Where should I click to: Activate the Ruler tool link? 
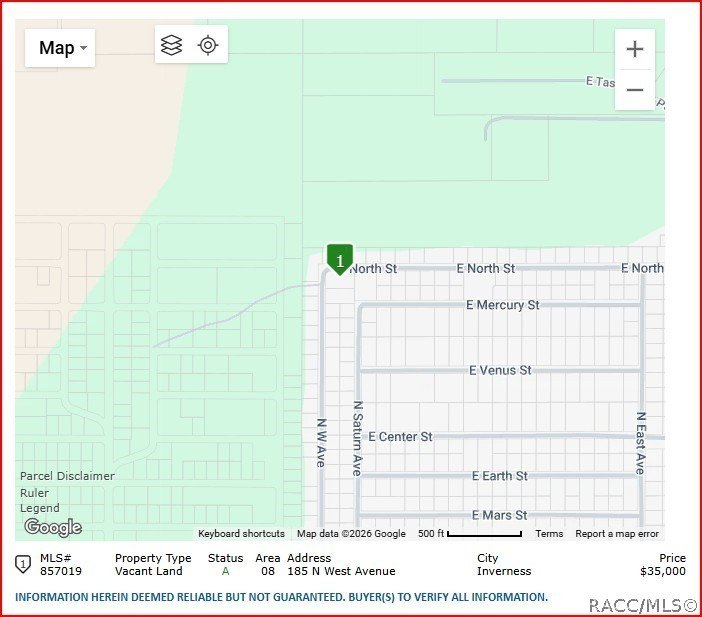[34, 493]
